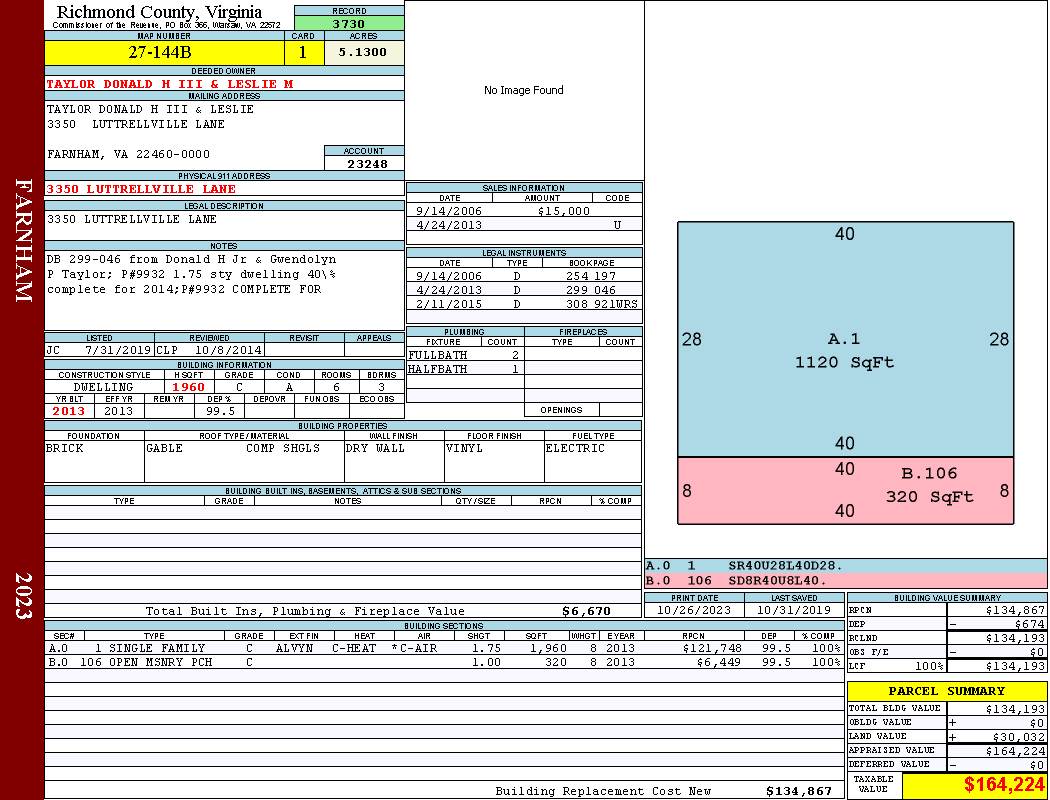This screenshot has height=800, width=1050.
Task: Click the deeded owner name in red
Action: click(170, 84)
